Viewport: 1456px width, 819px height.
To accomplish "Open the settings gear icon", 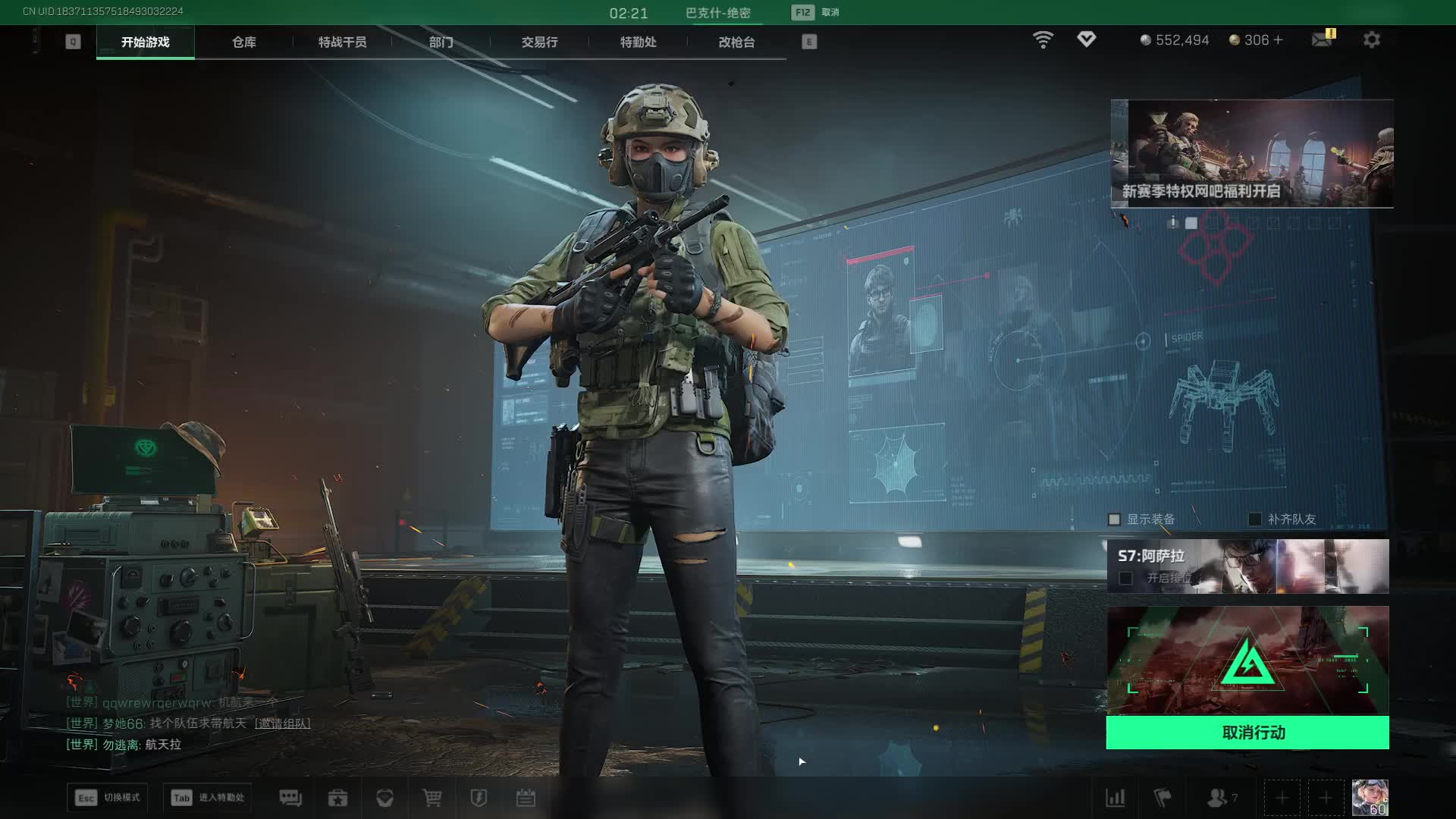I will [1371, 39].
